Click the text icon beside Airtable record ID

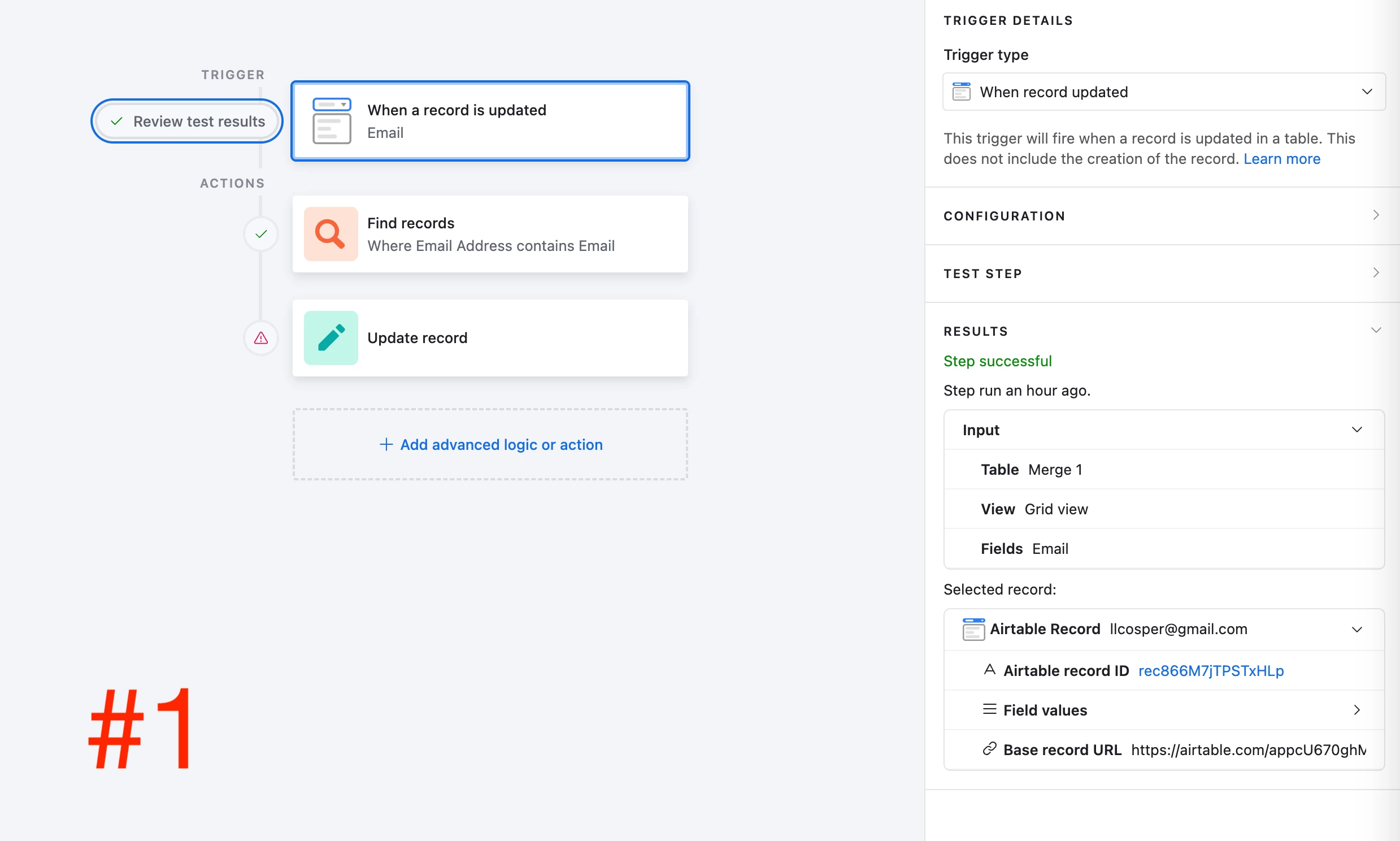pyautogui.click(x=989, y=670)
